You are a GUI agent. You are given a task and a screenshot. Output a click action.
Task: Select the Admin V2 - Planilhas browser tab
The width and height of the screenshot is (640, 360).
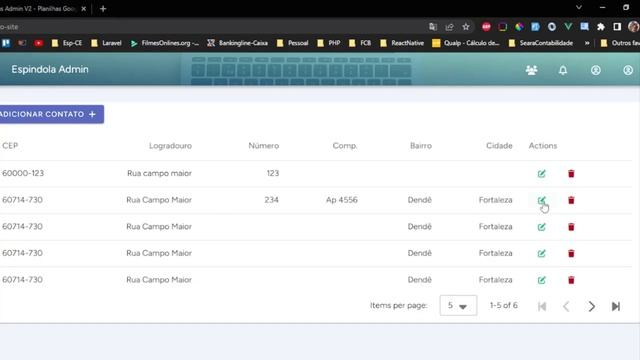(x=39, y=9)
